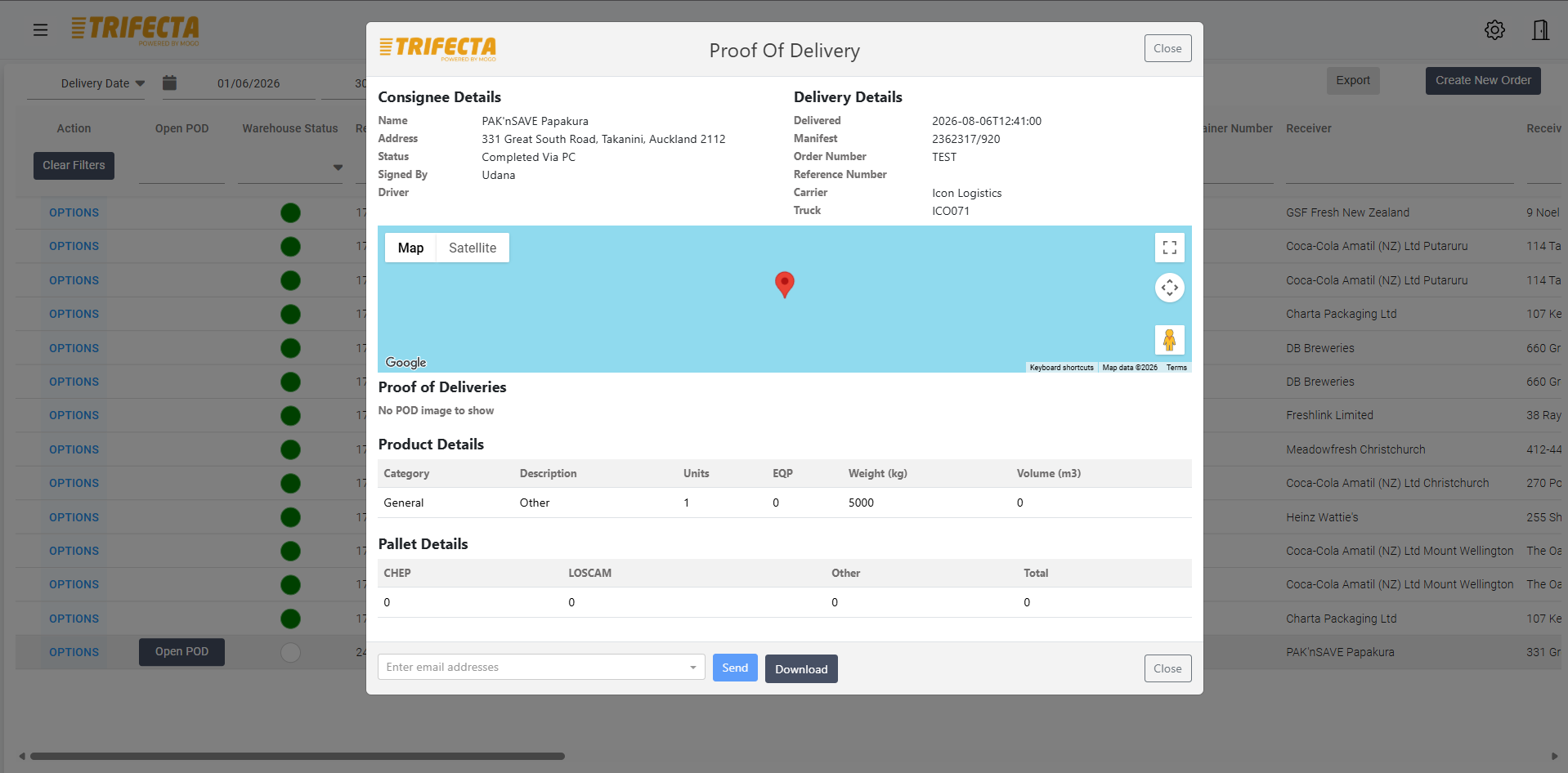
Task: Open Delivery Date filter dropdown
Action: click(103, 83)
